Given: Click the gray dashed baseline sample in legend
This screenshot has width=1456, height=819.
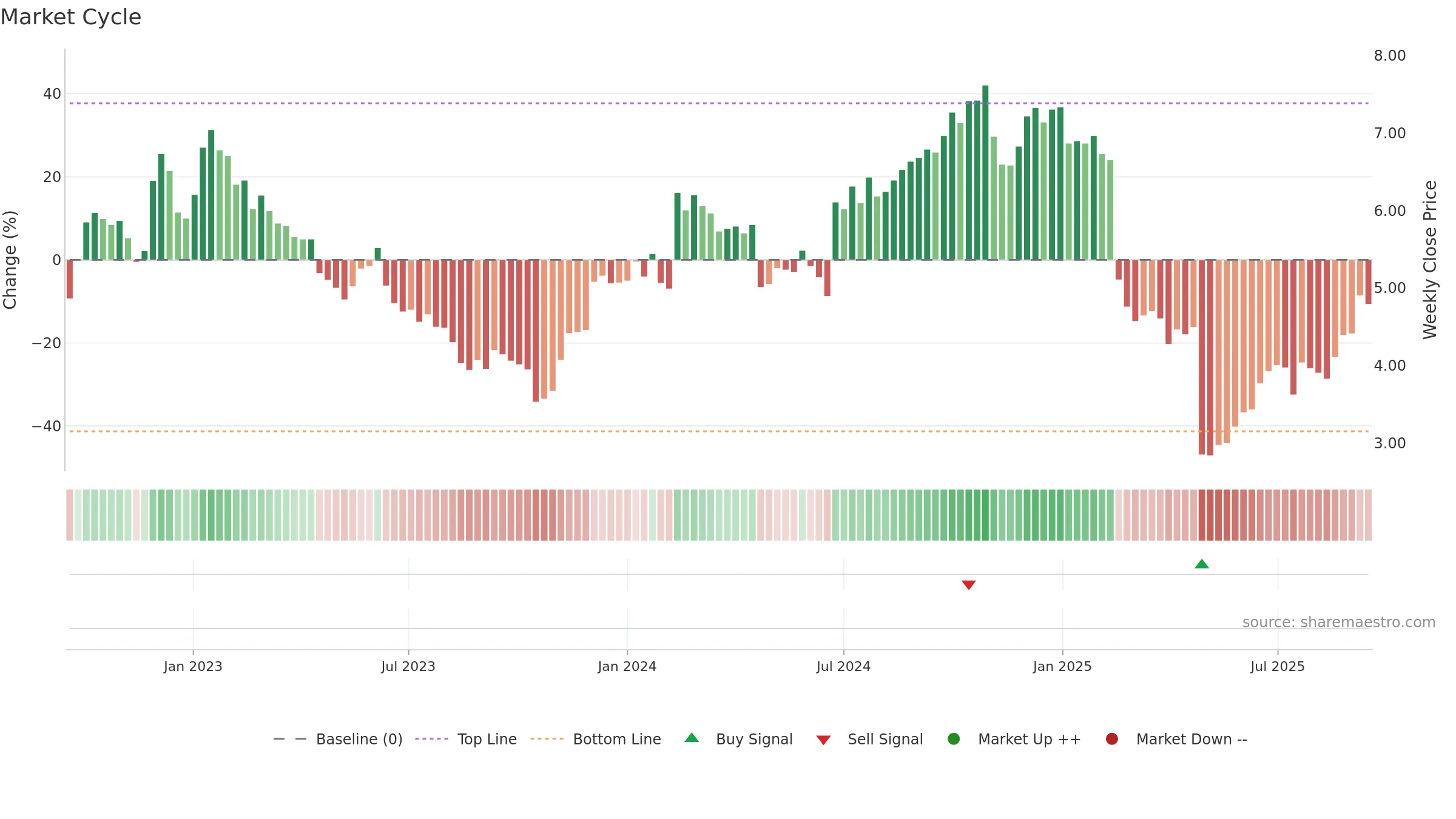Looking at the screenshot, I should tap(290, 739).
